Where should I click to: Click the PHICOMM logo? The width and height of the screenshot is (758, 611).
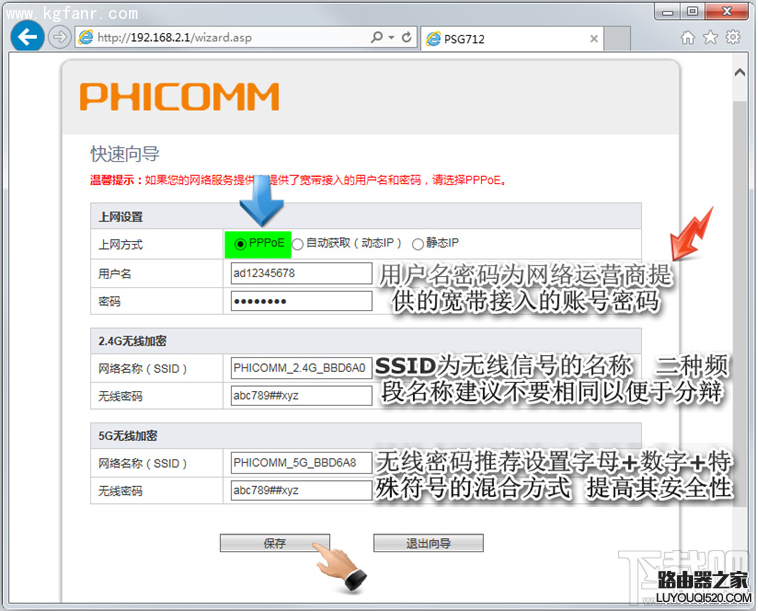click(179, 96)
